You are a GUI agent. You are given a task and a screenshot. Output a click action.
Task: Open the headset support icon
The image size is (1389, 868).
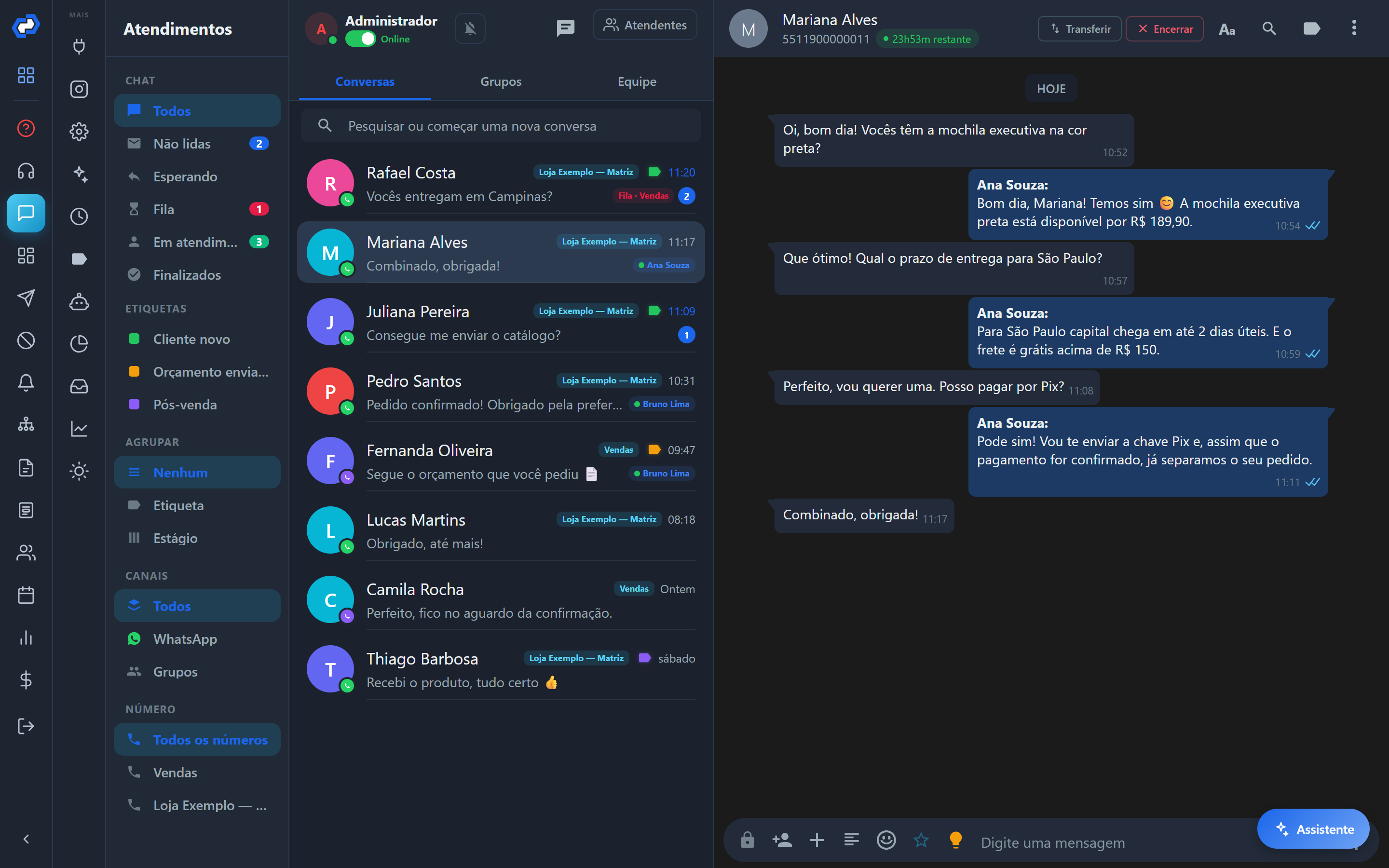[x=26, y=171]
